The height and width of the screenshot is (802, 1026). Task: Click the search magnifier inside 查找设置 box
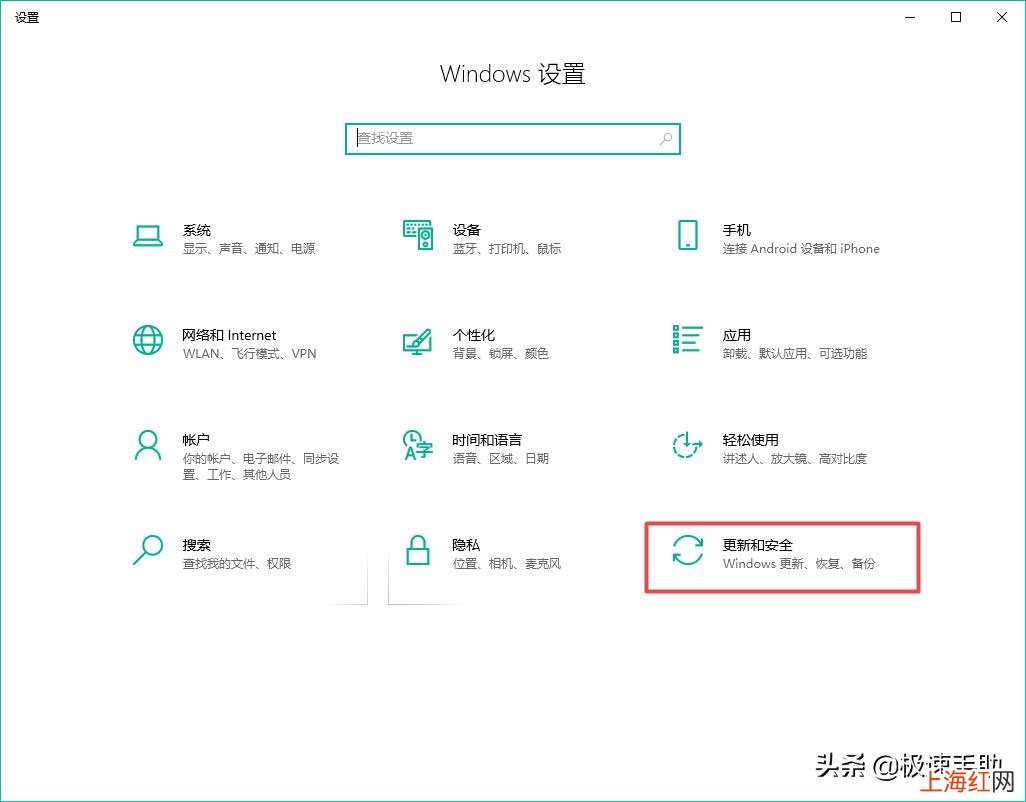coord(665,139)
